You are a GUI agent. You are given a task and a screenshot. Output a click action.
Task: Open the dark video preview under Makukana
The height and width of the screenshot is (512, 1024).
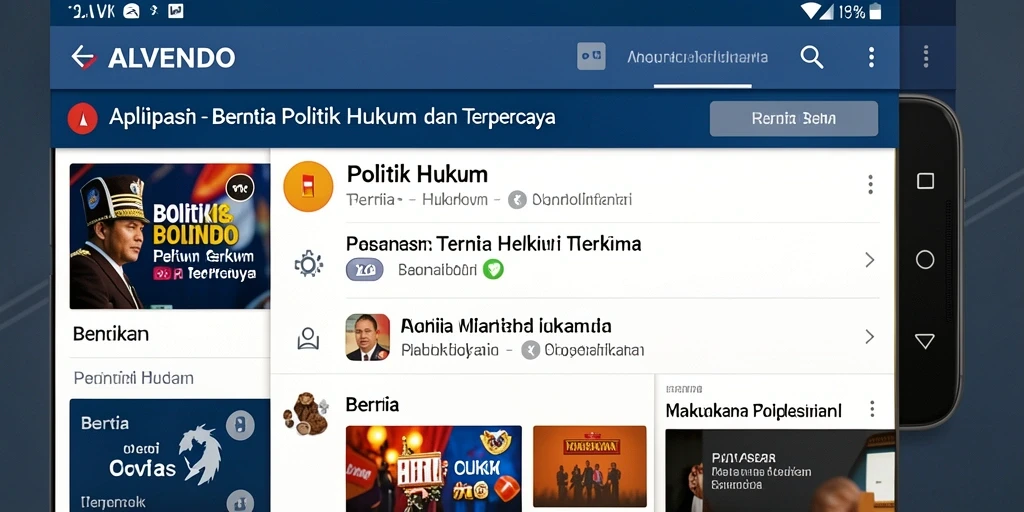(x=780, y=470)
